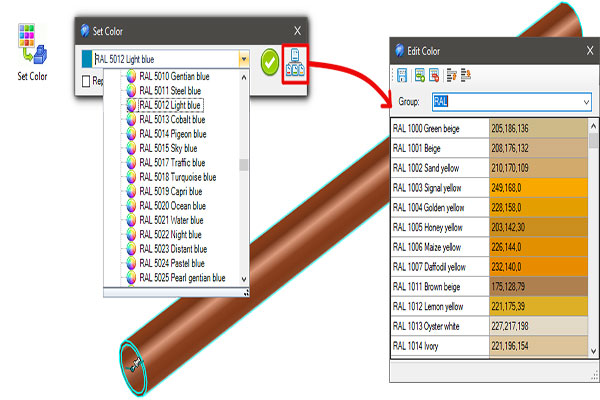Viewport: 600px width, 400px height.
Task: Click the 227,217,198 Oyster white swatch
Action: [x=539, y=326]
